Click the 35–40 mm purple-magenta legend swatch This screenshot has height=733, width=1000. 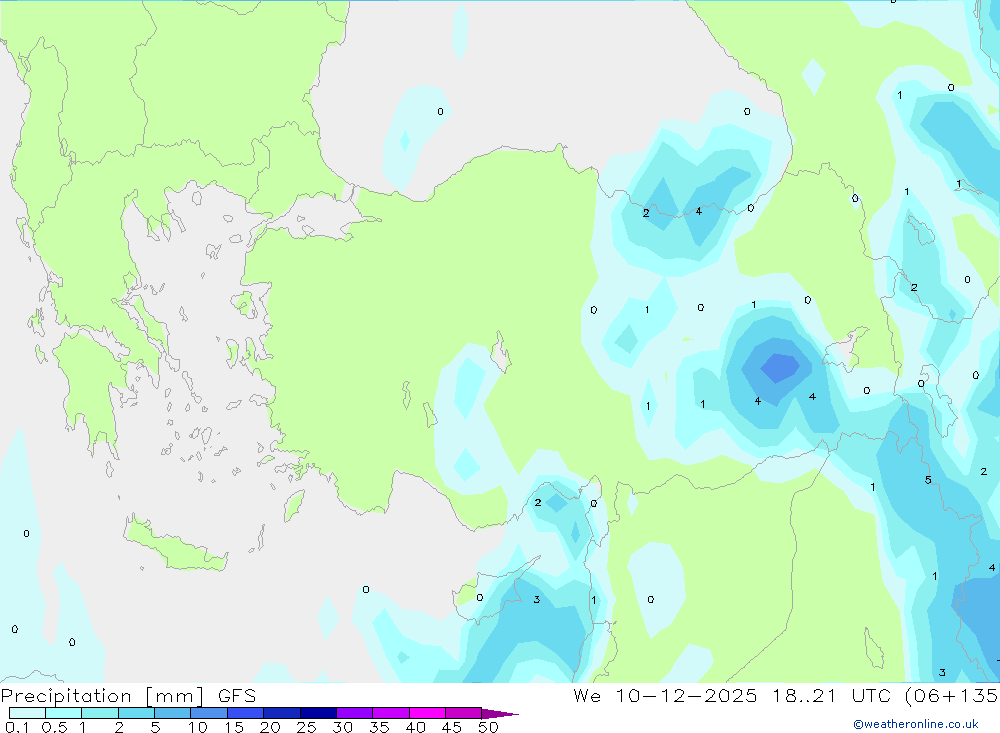pyautogui.click(x=391, y=713)
